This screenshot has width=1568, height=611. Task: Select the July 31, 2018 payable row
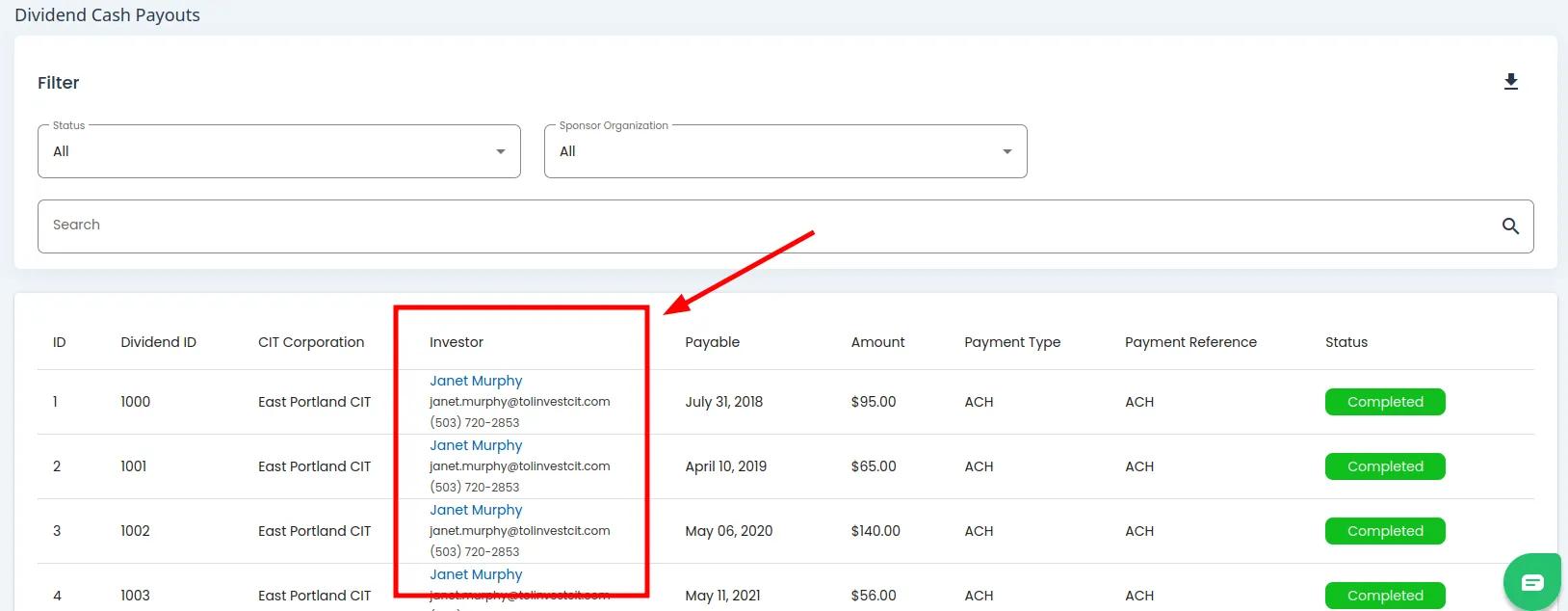723,402
